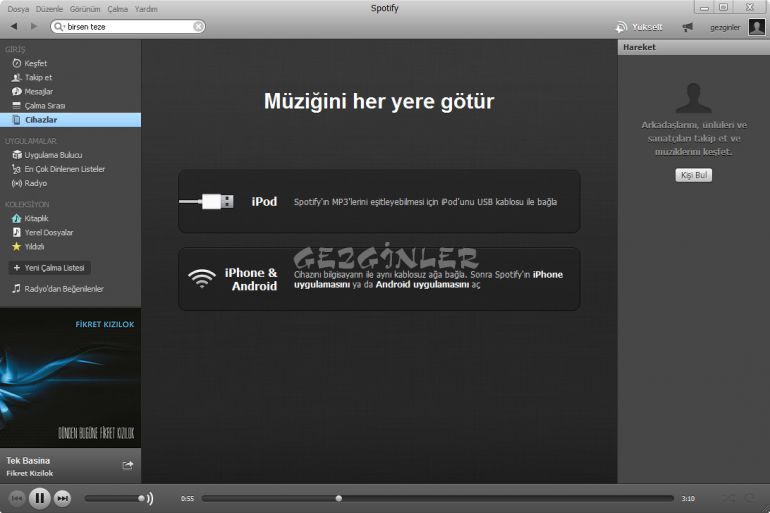Click the search field with 'birsen teze'
This screenshot has height=513, width=770.
coord(129,27)
